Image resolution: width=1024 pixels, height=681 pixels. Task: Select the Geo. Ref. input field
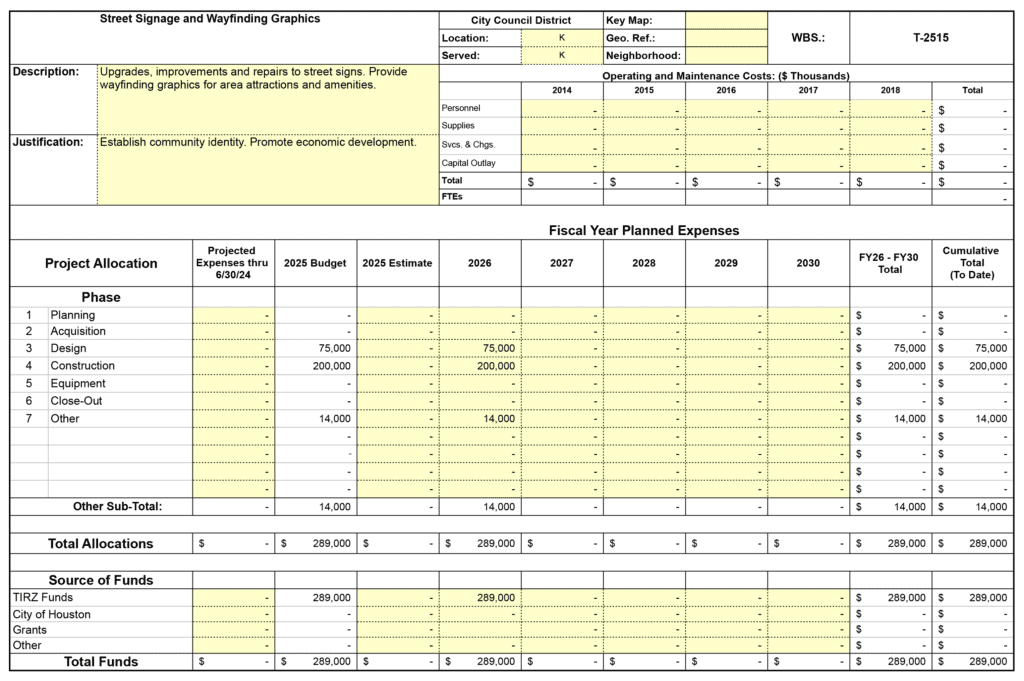coord(726,38)
